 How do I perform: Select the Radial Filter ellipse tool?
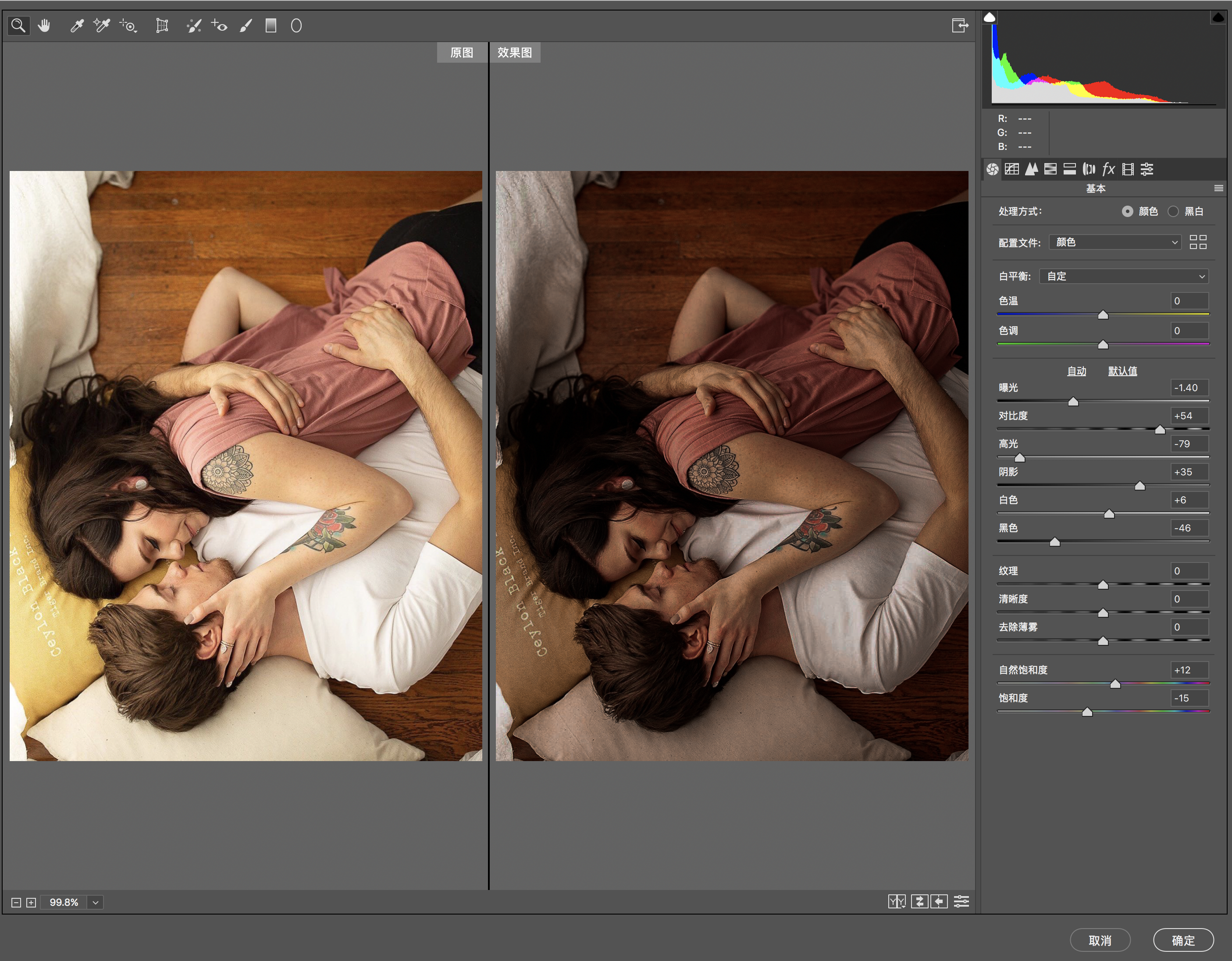[296, 25]
